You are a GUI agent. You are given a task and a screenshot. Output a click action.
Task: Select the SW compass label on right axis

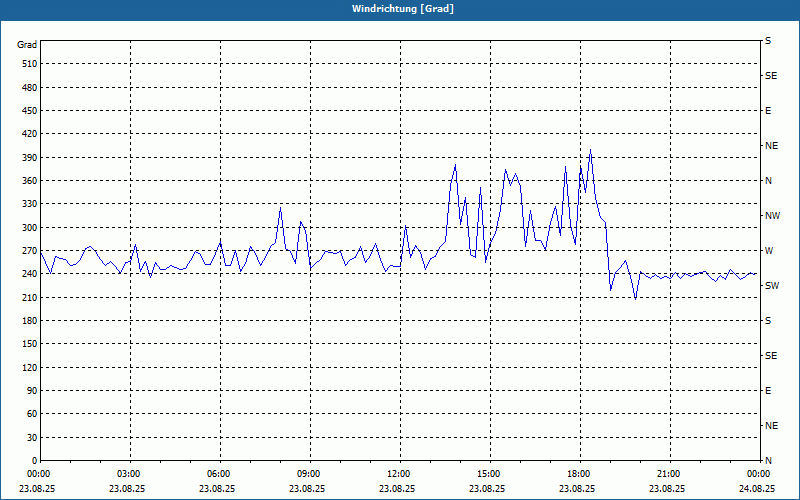click(772, 286)
